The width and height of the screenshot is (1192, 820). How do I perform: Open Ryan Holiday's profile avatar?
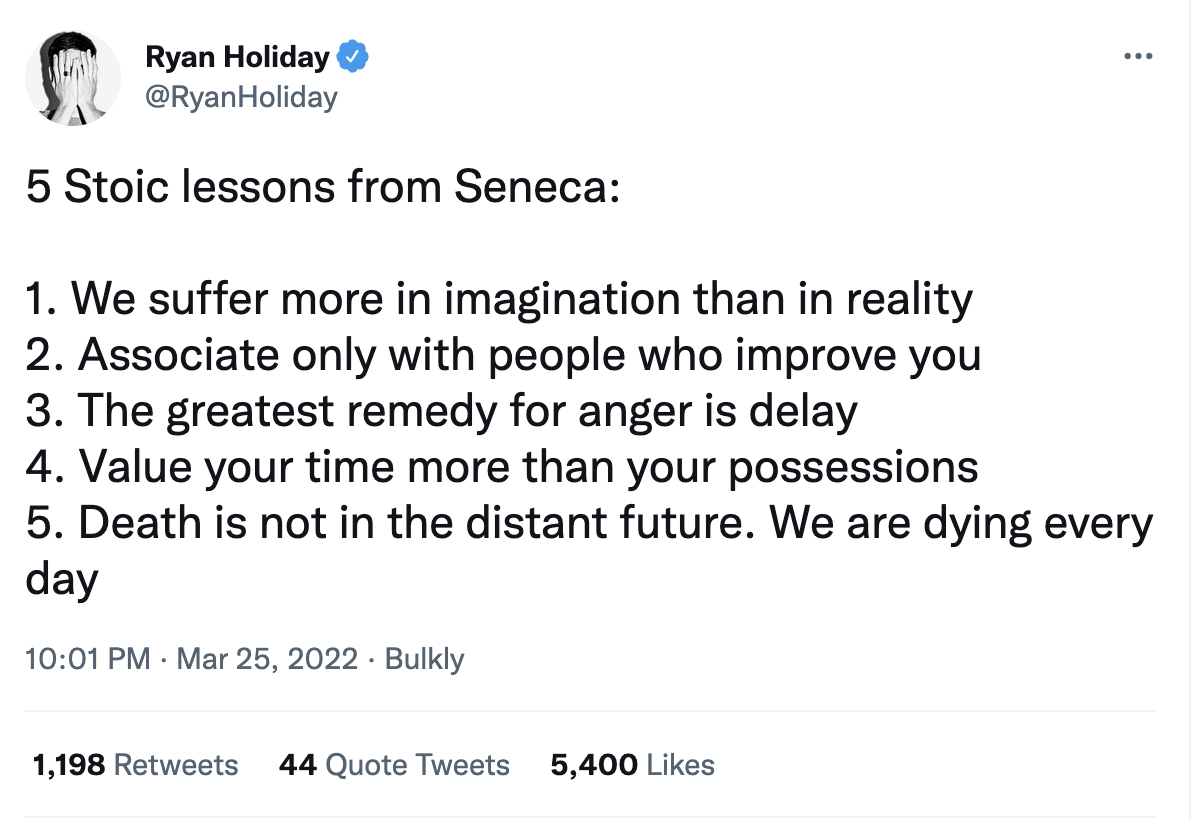pyautogui.click(x=73, y=78)
